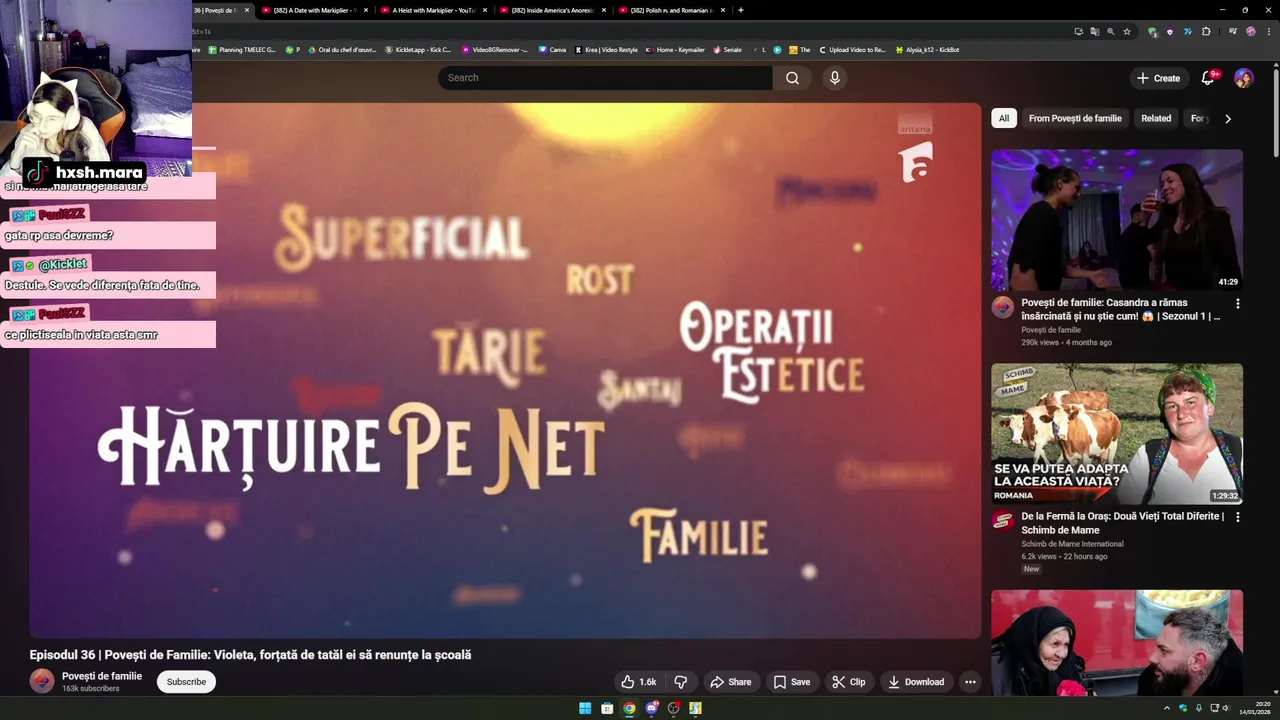This screenshot has height=720, width=1280.
Task: Open the Canva bookmark
Action: (x=552, y=49)
